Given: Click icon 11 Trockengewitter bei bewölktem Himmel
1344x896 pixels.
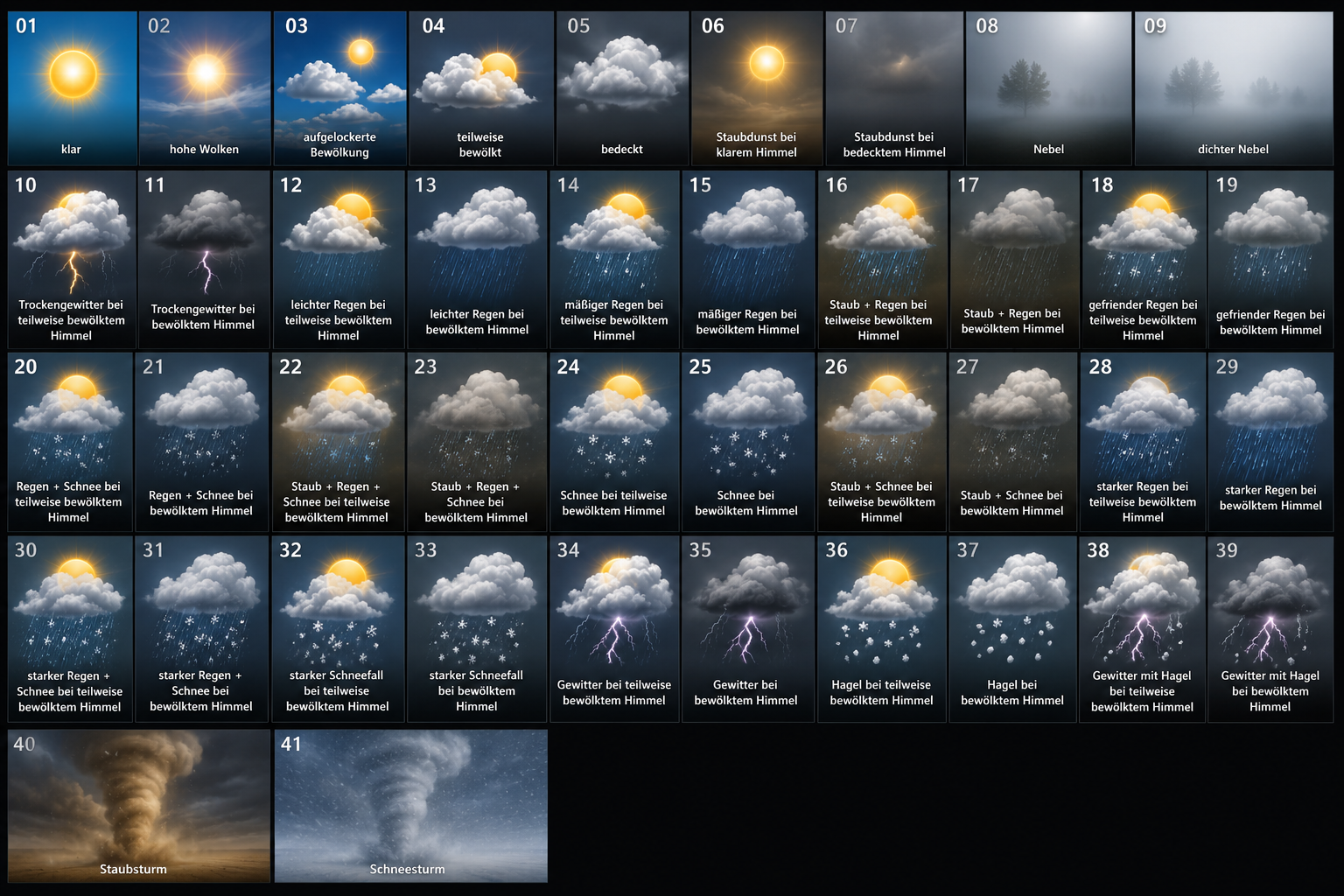Looking at the screenshot, I should (x=203, y=260).
